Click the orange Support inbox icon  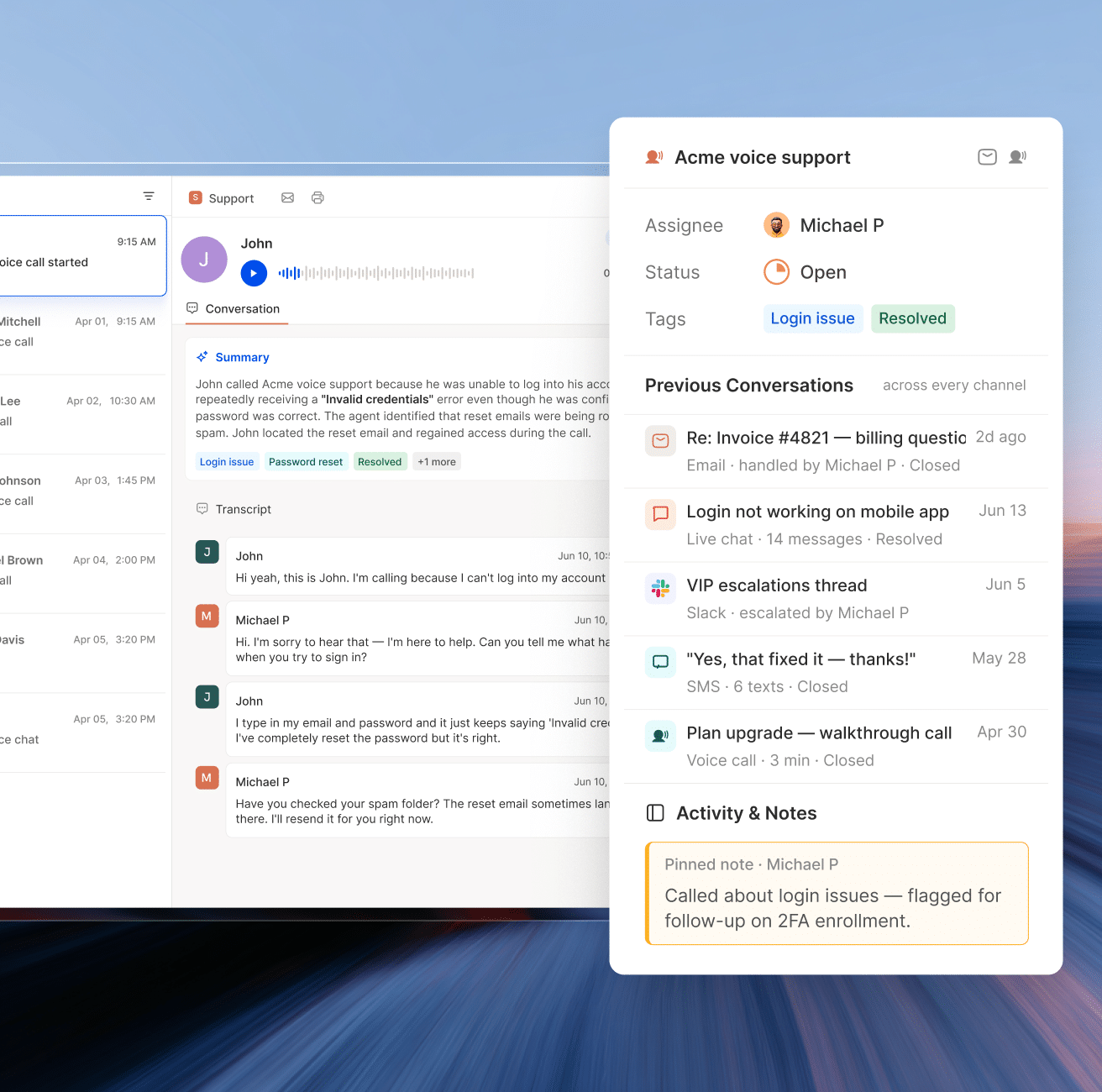[196, 197]
